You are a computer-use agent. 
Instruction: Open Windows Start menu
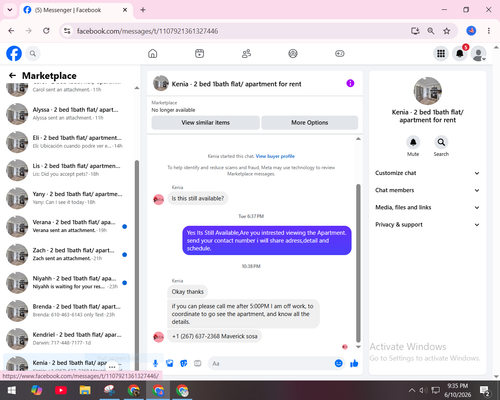[x=12, y=390]
